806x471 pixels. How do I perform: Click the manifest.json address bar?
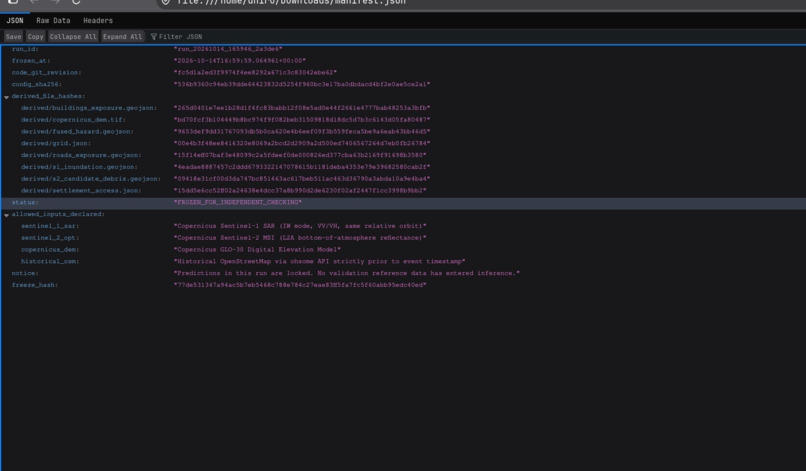pyautogui.click(x=290, y=3)
